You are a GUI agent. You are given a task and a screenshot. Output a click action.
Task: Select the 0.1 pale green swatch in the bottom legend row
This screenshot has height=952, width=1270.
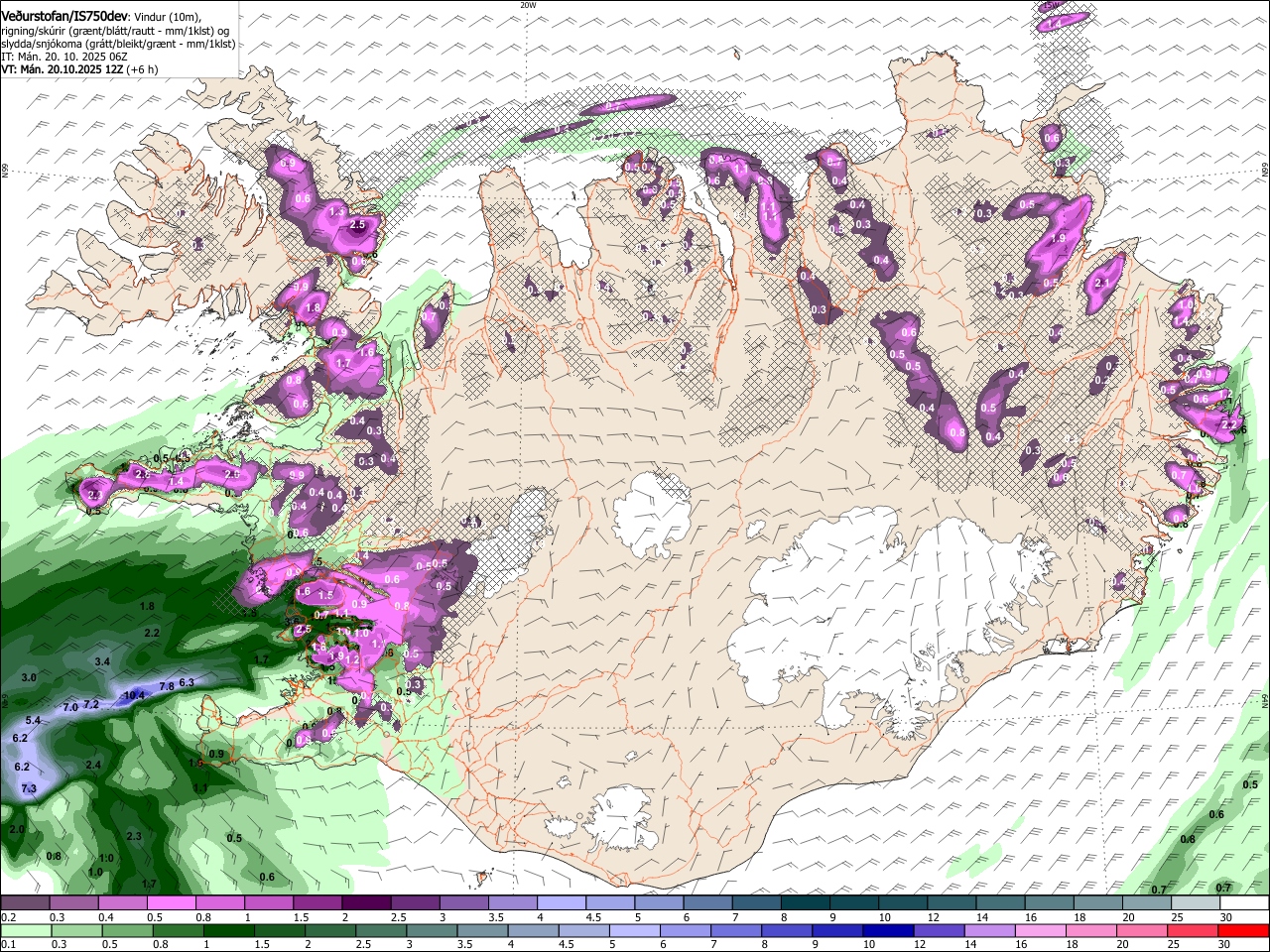26,931
